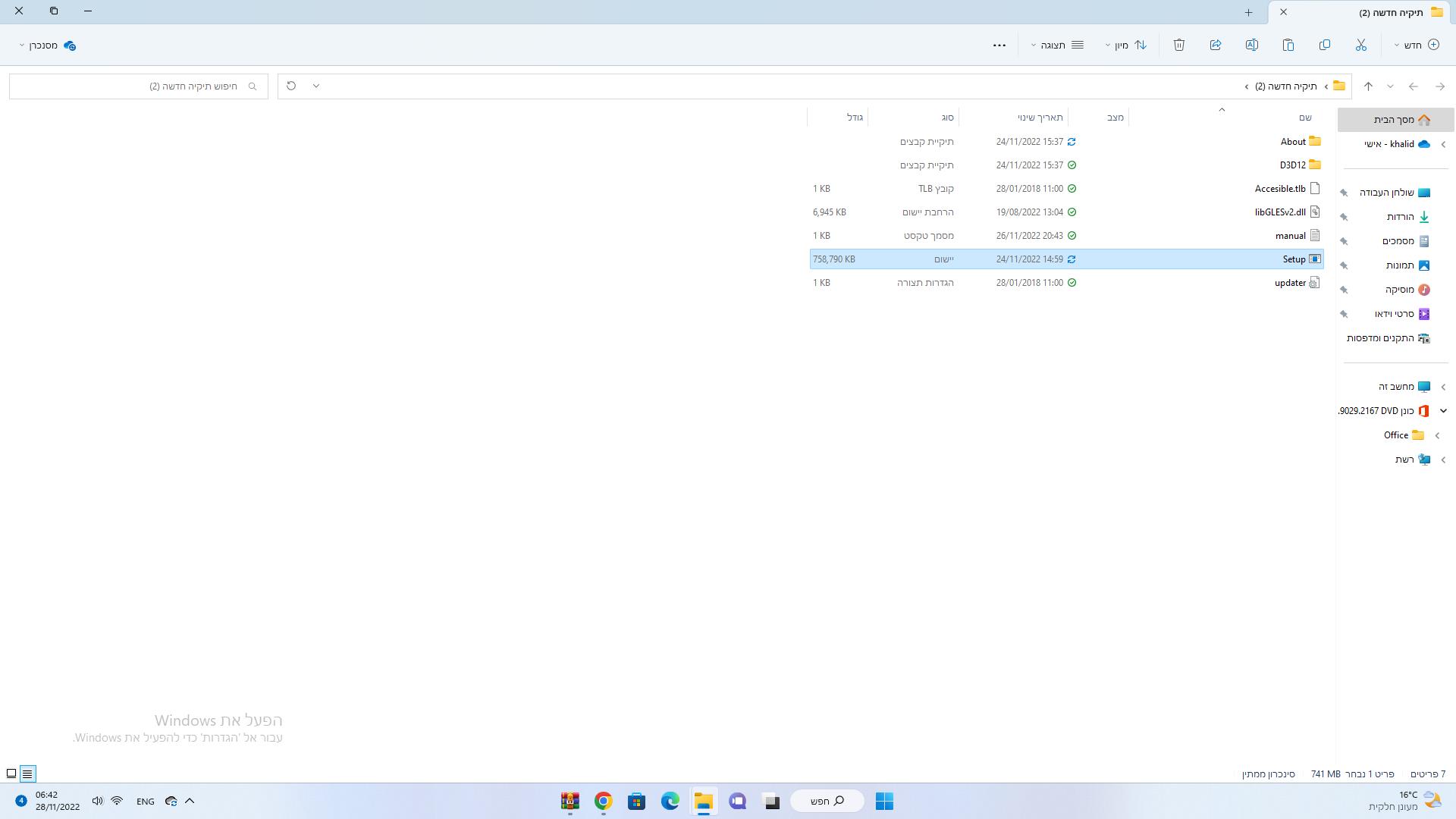Select the Setup application file
The image size is (1456, 819).
point(1294,259)
